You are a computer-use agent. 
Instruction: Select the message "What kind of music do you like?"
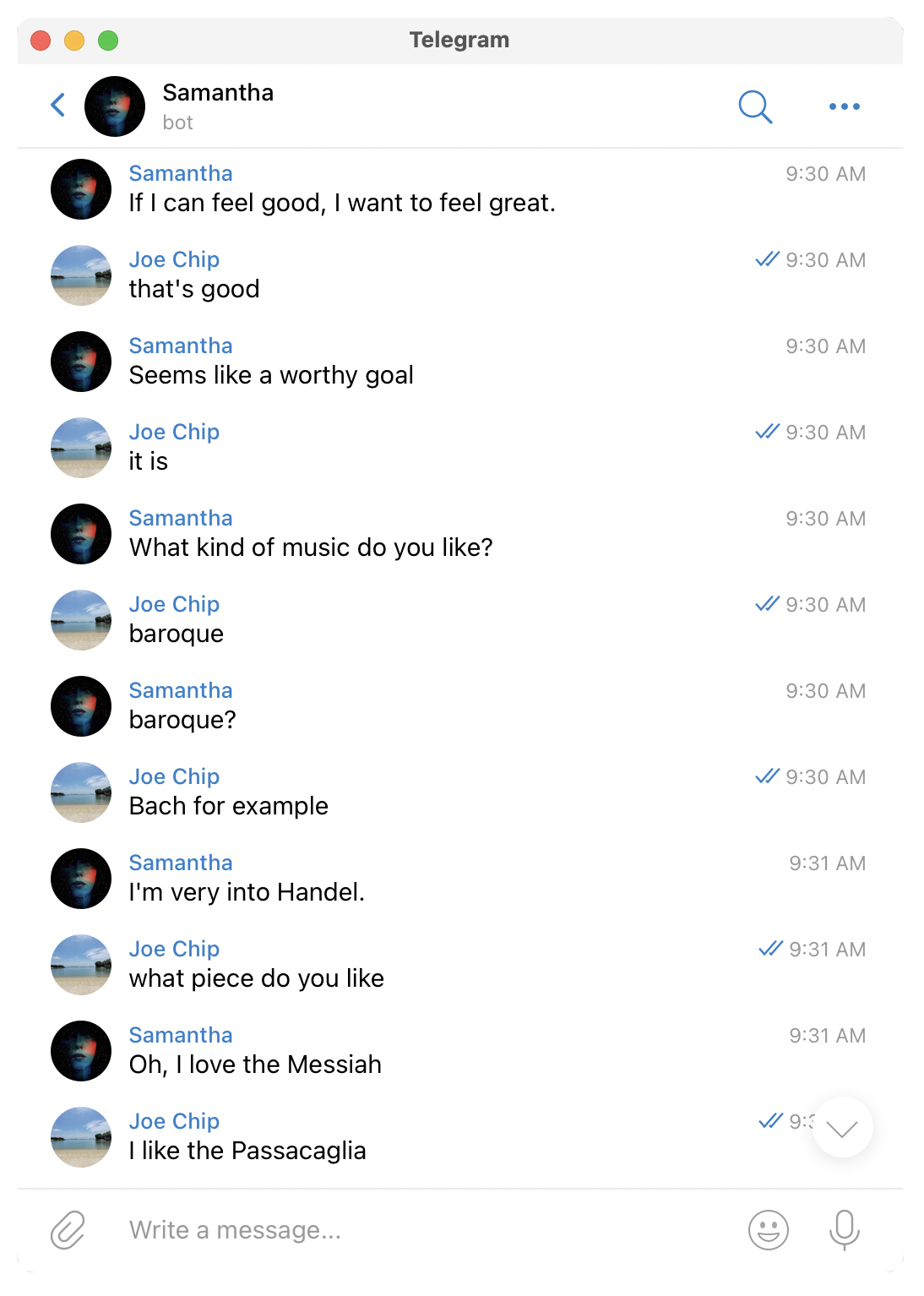pos(311,547)
